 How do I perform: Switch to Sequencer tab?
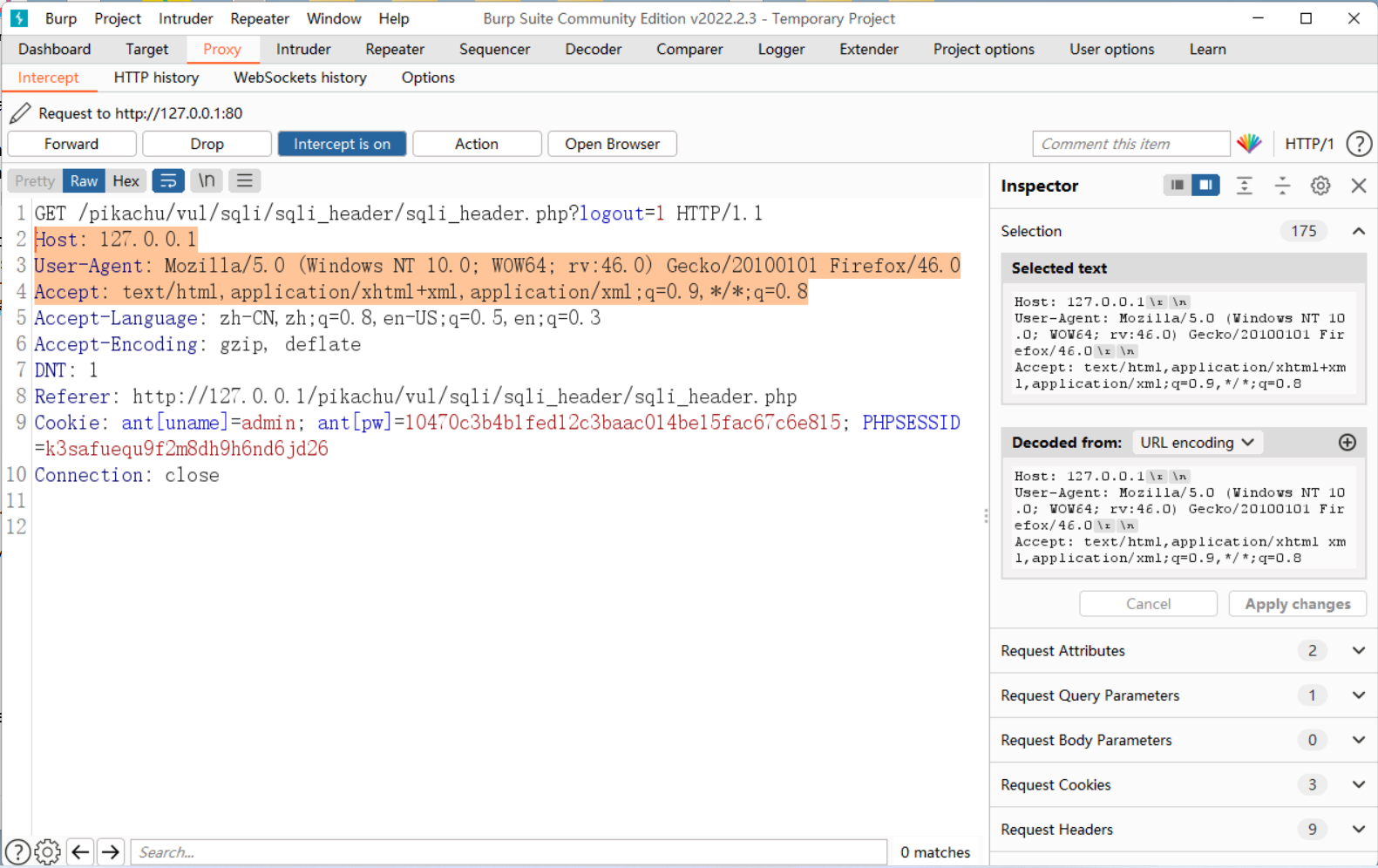[x=494, y=50]
